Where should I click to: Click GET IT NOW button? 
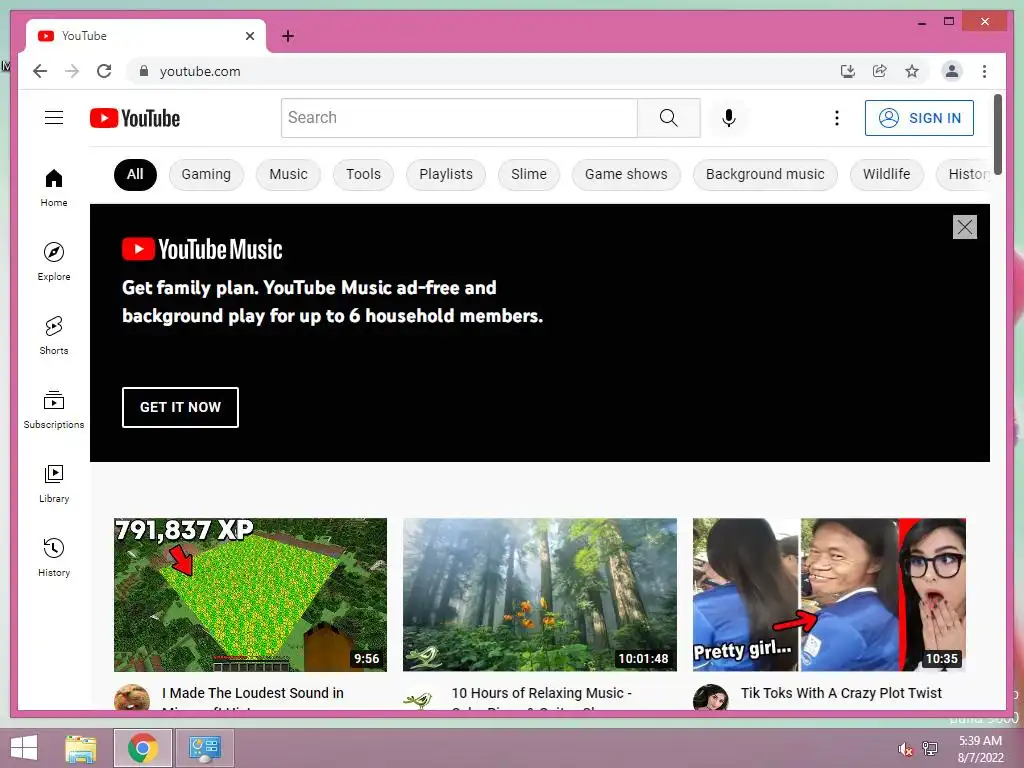pos(180,407)
